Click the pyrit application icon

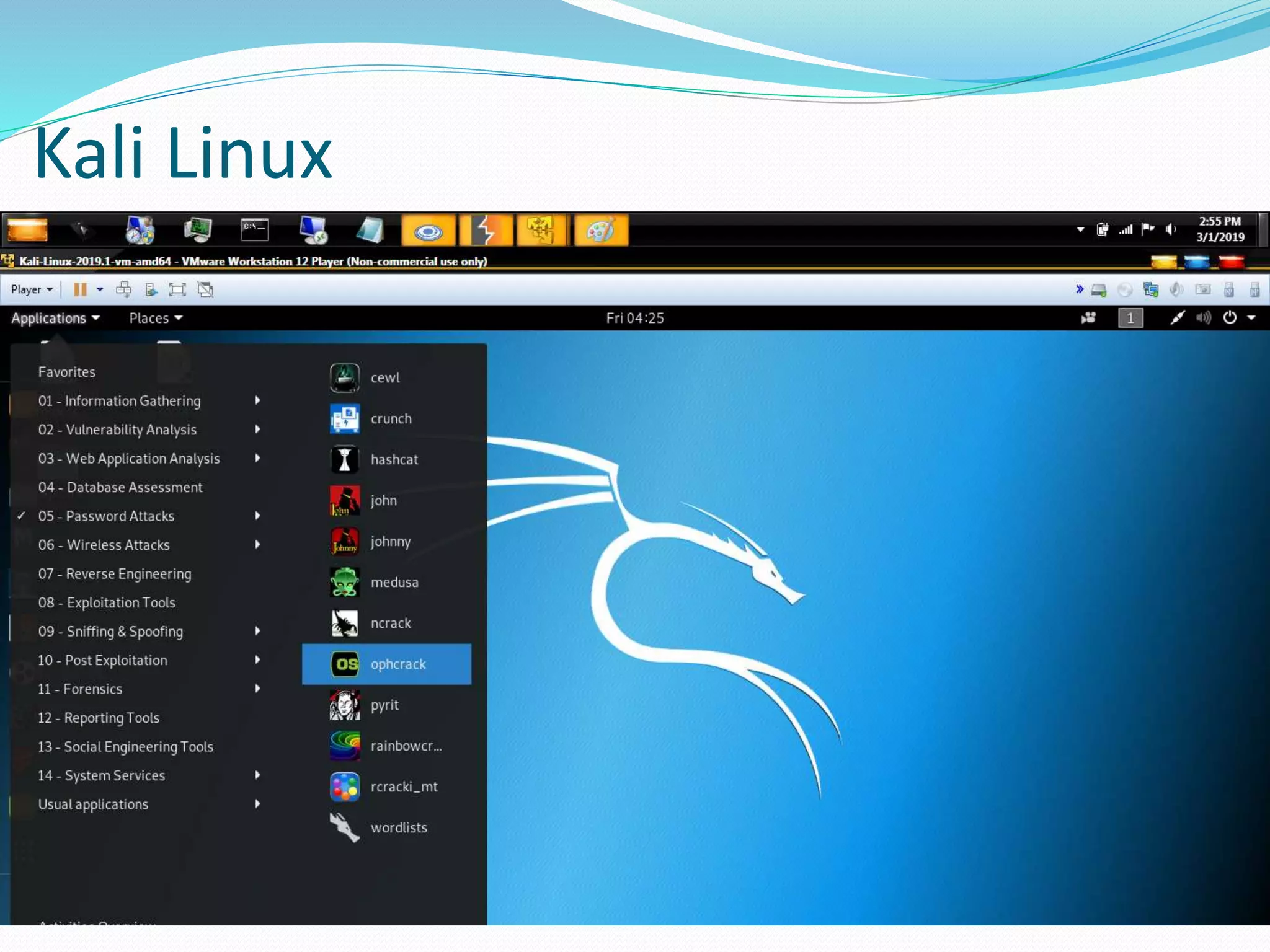pyautogui.click(x=345, y=705)
